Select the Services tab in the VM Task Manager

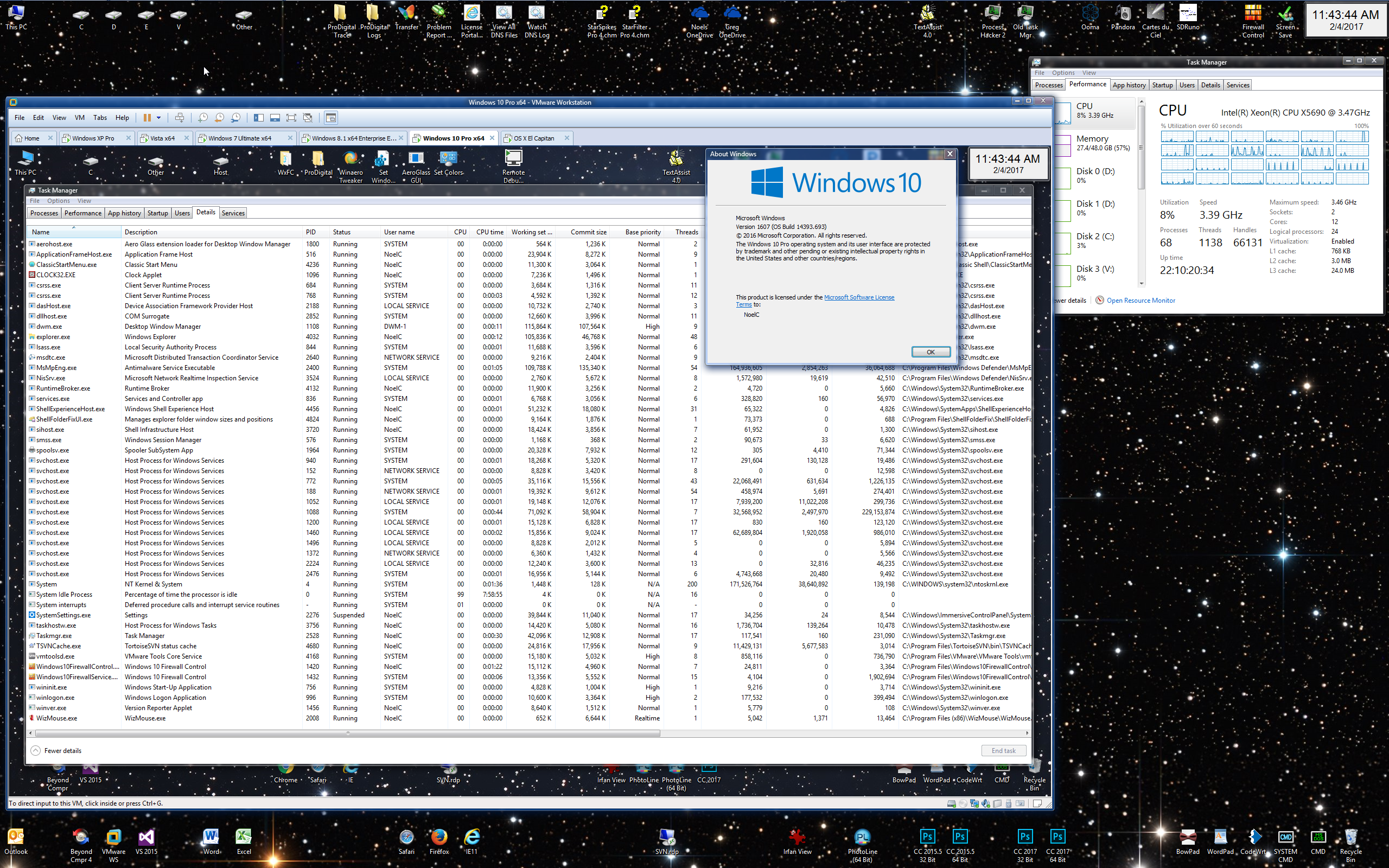pos(233,213)
